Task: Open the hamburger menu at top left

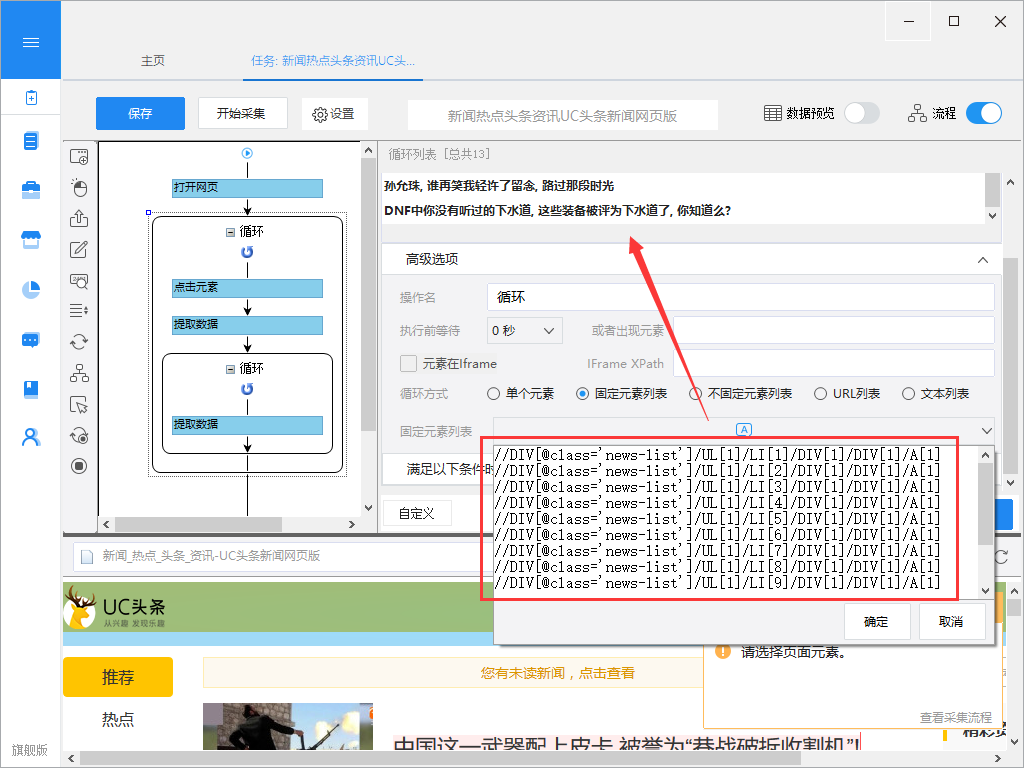Action: click(30, 42)
